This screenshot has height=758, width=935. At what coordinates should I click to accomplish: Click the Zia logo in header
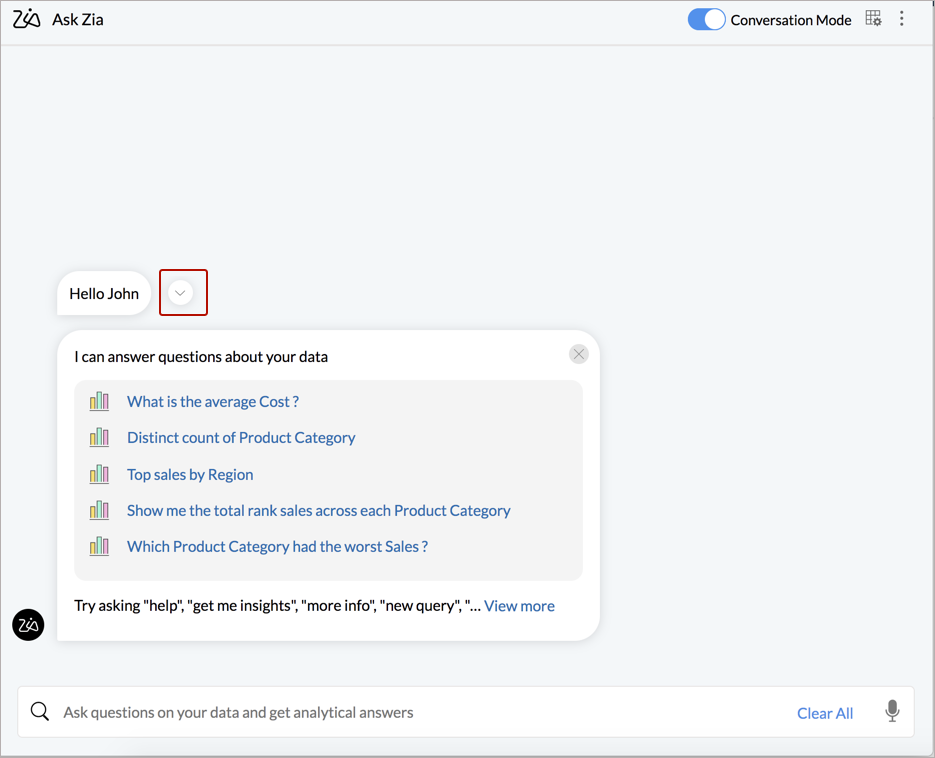pos(27,19)
